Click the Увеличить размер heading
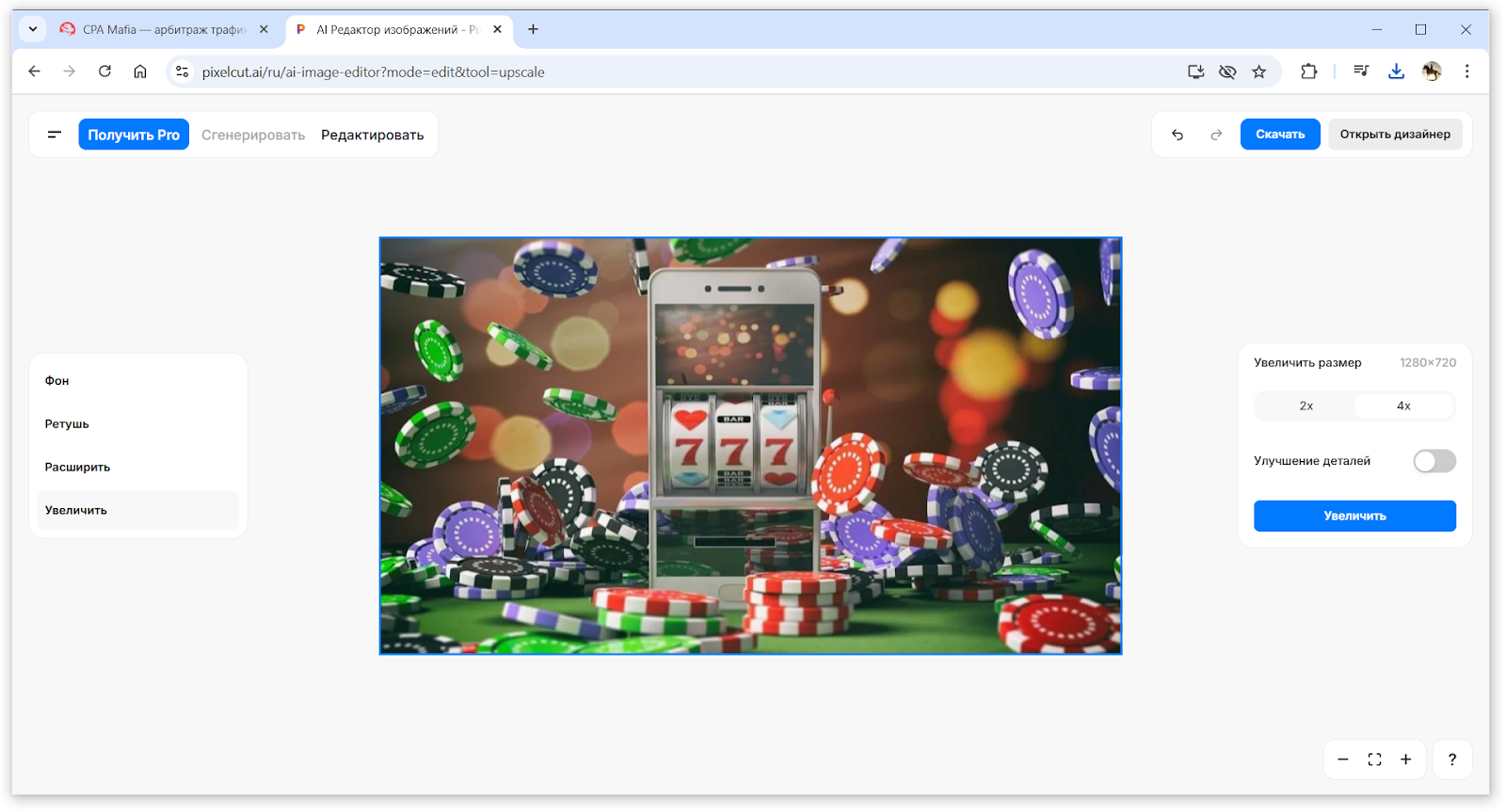The width and height of the screenshot is (1506, 812). 1307,363
